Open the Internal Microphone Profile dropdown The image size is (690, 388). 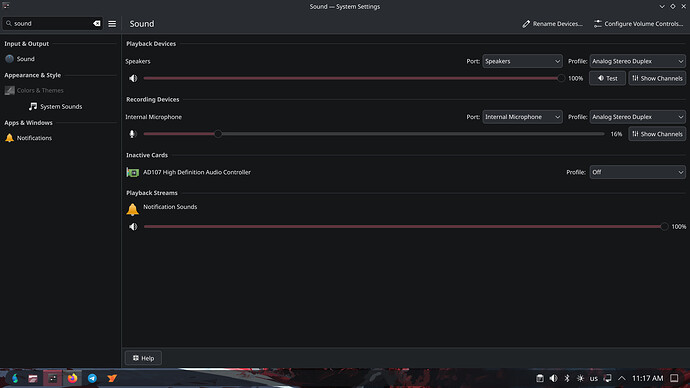point(638,117)
